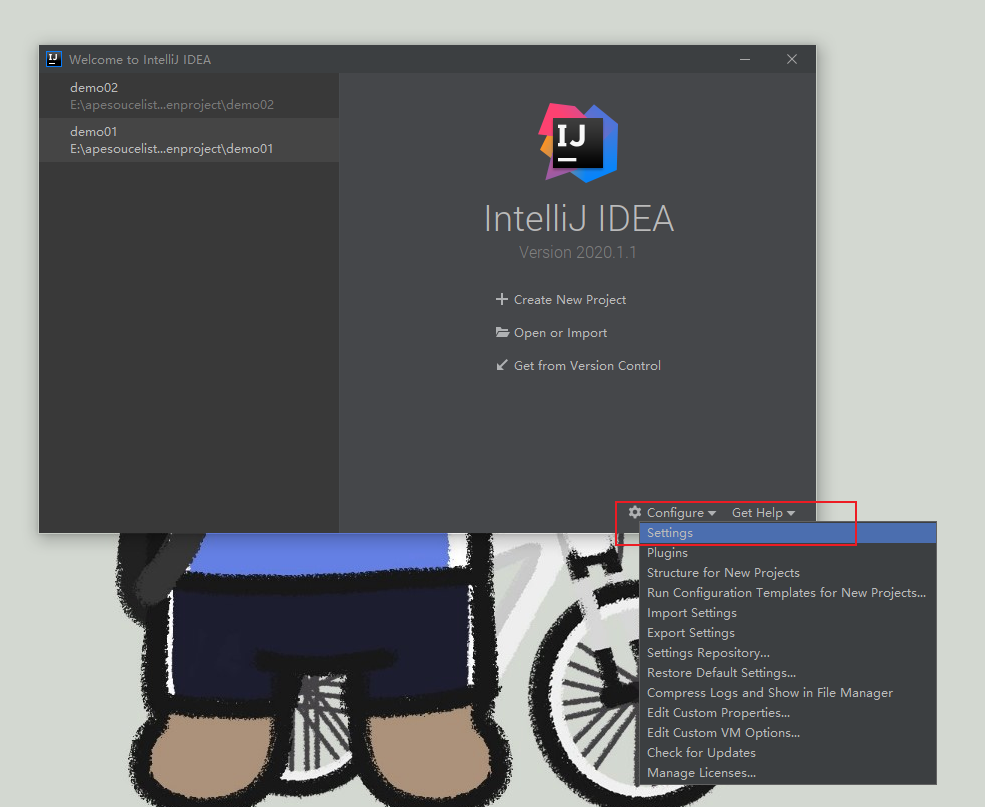Image resolution: width=985 pixels, height=807 pixels.
Task: Choose Export Settings menu entry
Action: pyautogui.click(x=788, y=633)
